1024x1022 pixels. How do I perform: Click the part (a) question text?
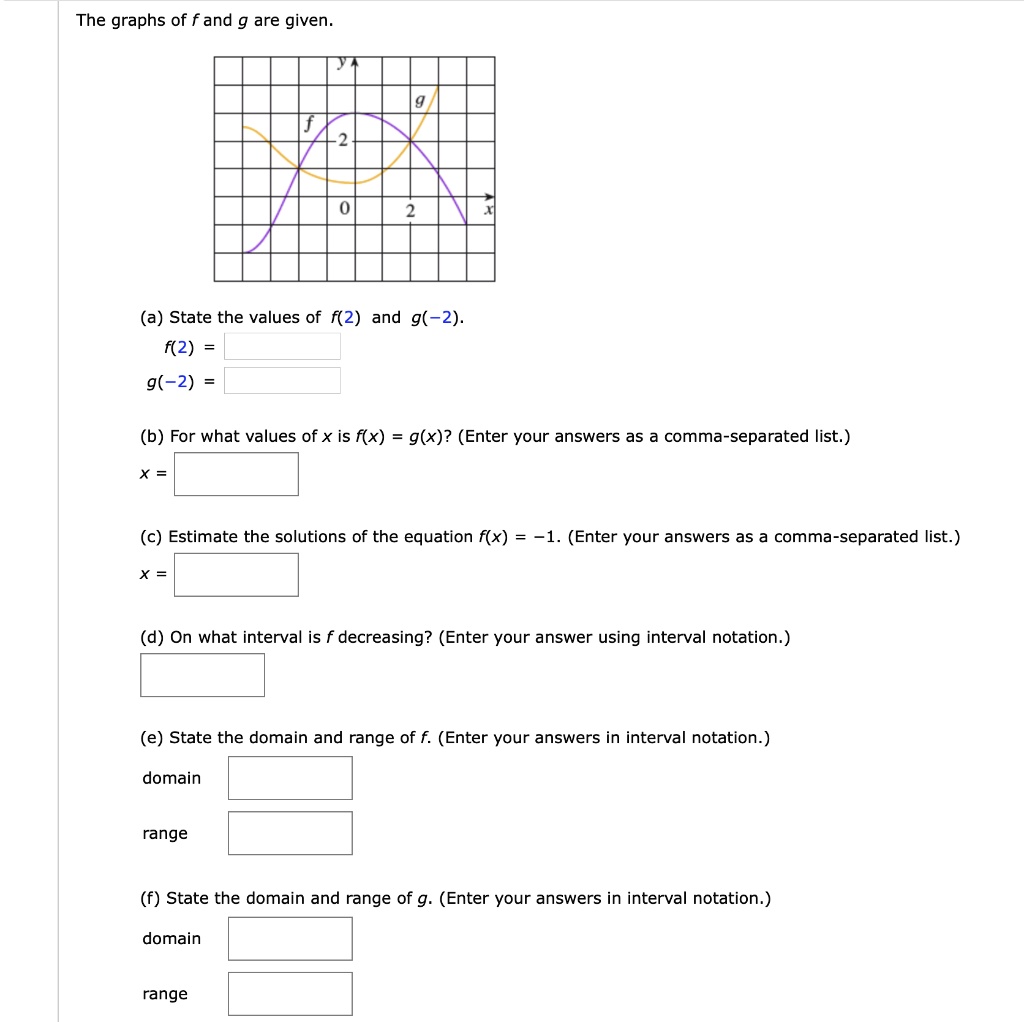(300, 316)
